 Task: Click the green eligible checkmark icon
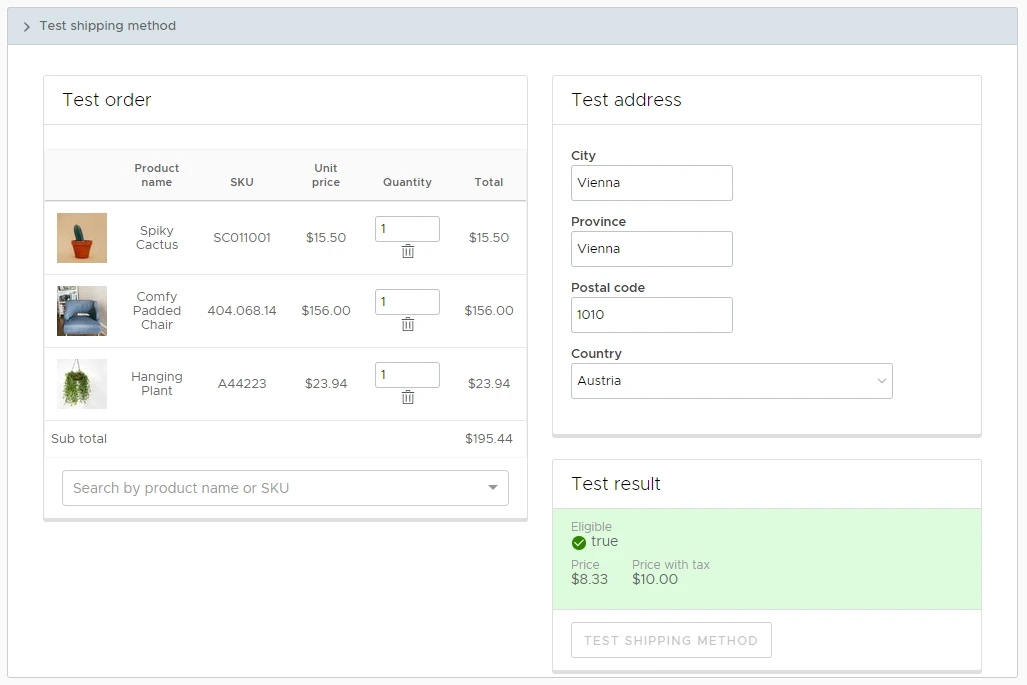point(579,543)
